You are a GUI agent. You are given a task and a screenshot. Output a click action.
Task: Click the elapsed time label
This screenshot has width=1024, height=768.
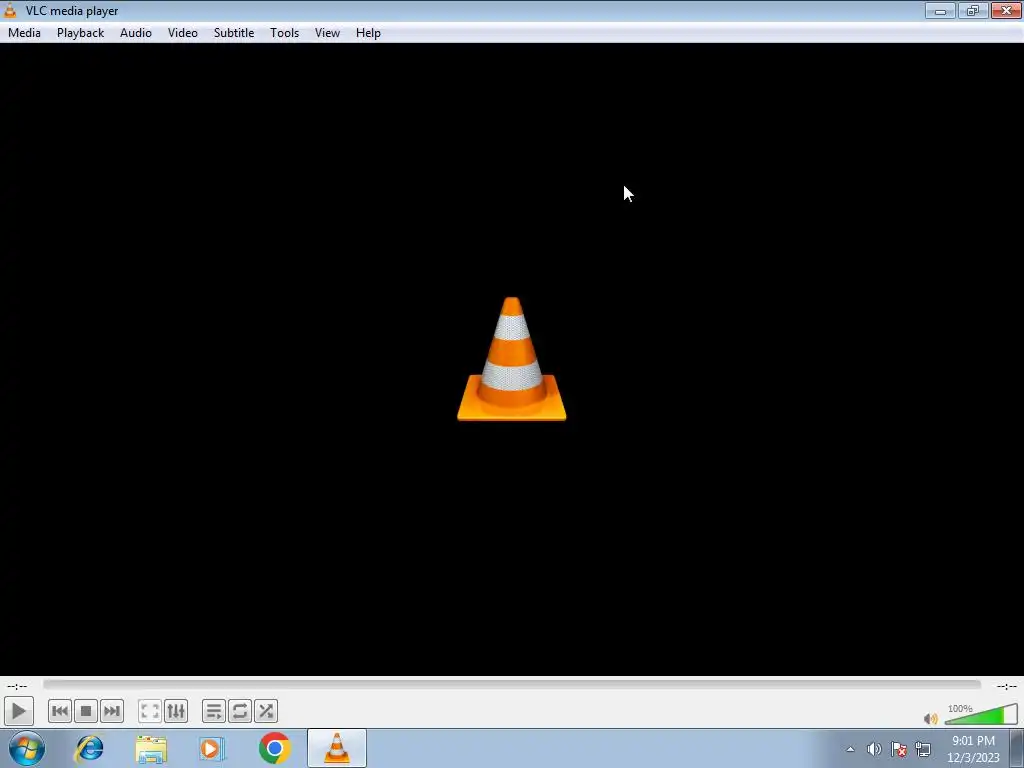17,686
